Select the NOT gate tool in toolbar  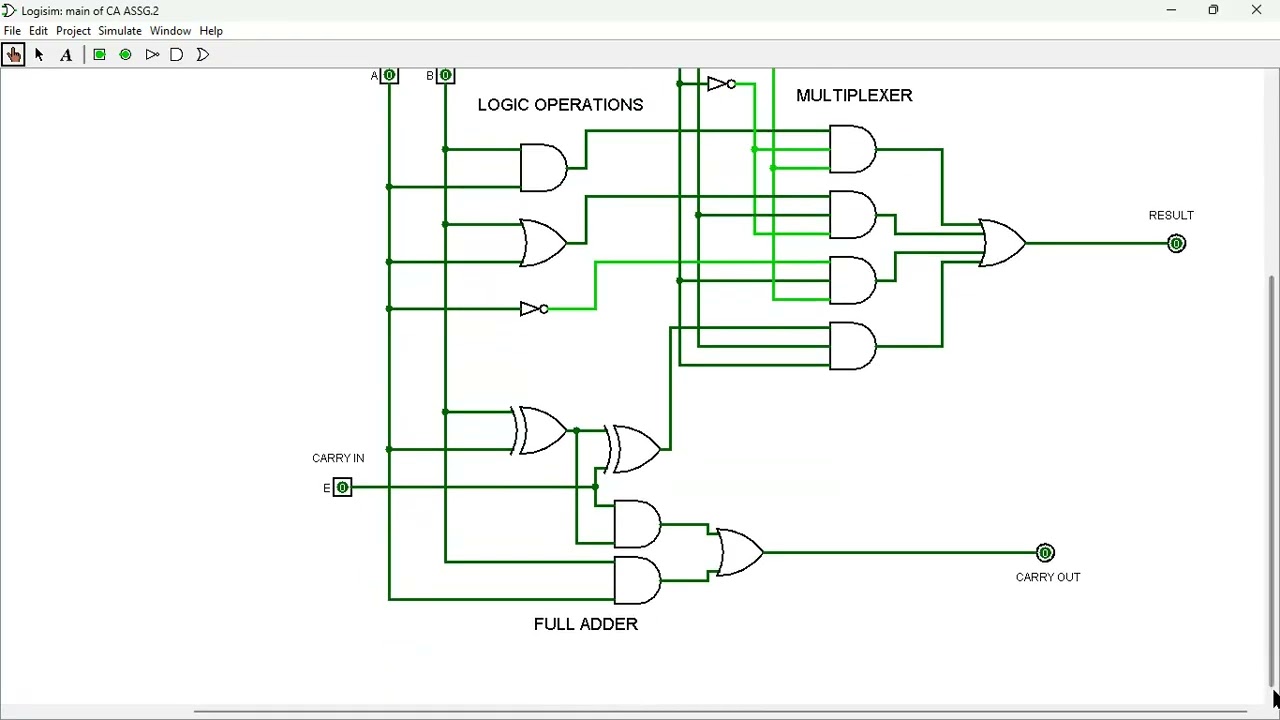click(152, 55)
